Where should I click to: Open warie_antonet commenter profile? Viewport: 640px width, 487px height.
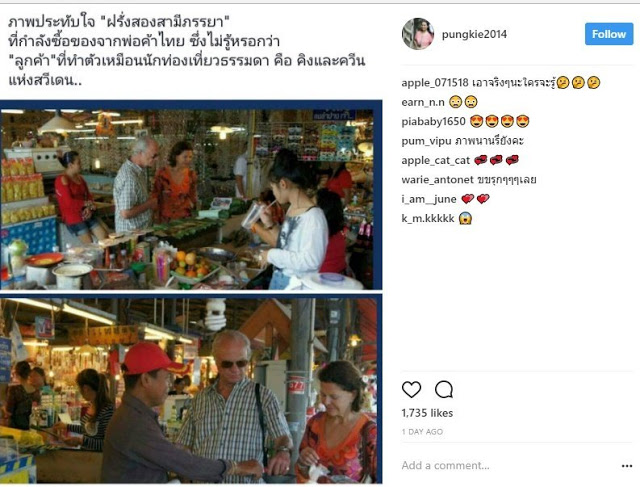click(x=438, y=180)
